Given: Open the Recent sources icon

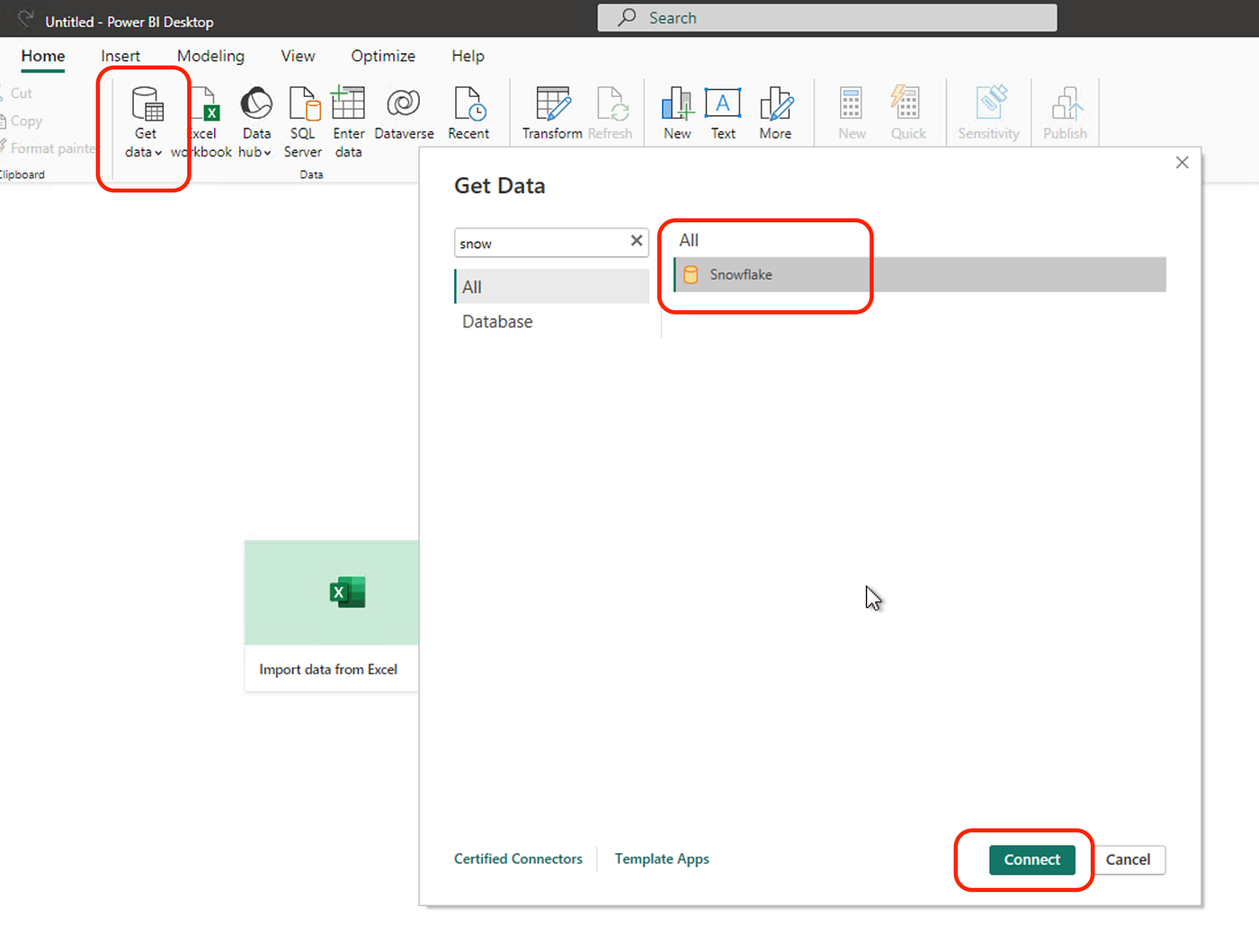Looking at the screenshot, I should (469, 103).
